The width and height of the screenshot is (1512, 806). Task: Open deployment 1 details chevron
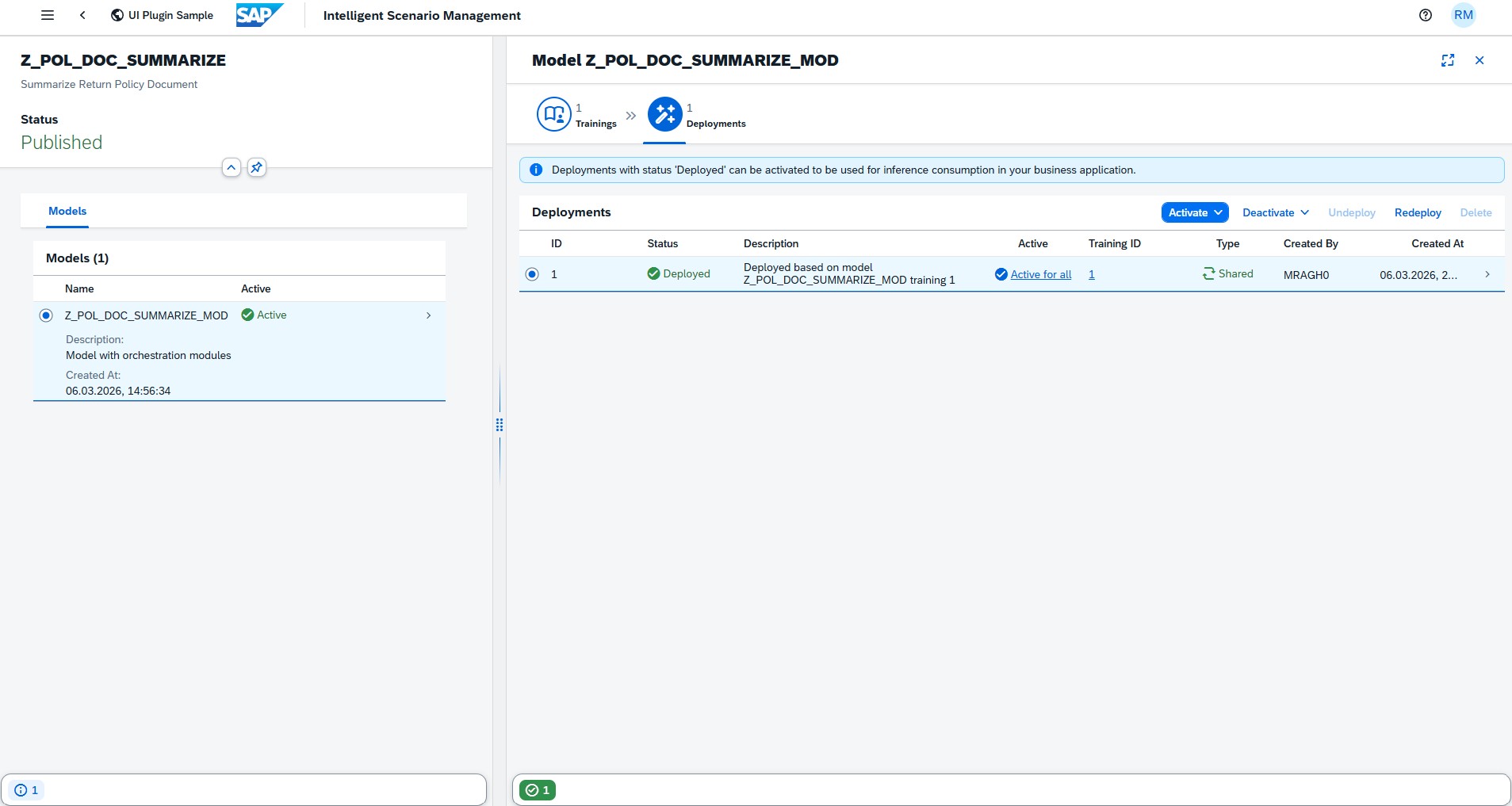pos(1487,274)
